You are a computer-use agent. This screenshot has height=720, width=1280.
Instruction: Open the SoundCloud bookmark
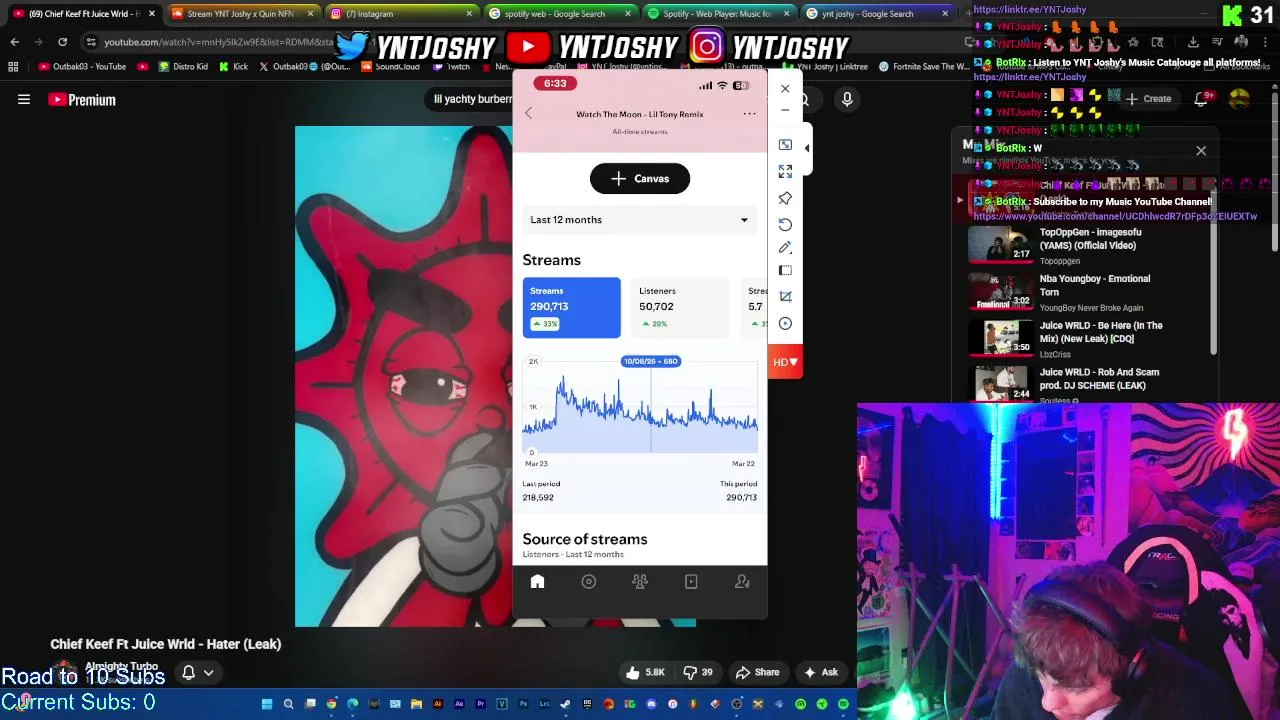(390, 67)
